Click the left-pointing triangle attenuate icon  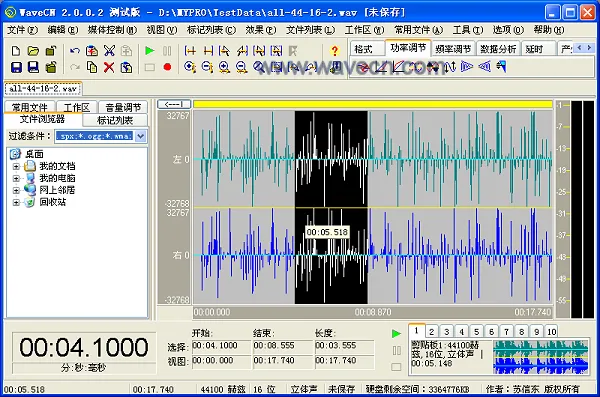click(484, 67)
